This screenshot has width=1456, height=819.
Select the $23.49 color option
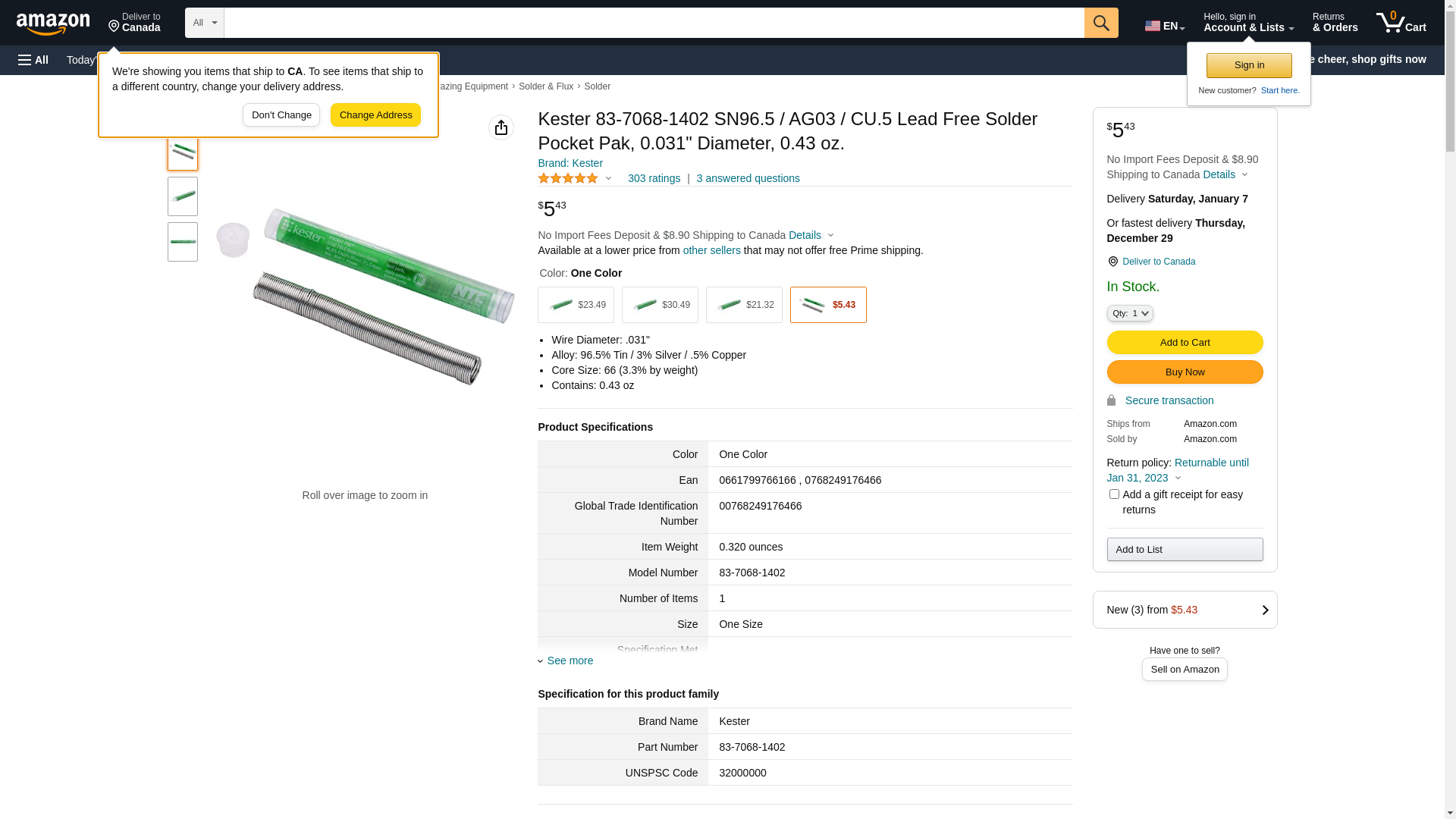[576, 305]
